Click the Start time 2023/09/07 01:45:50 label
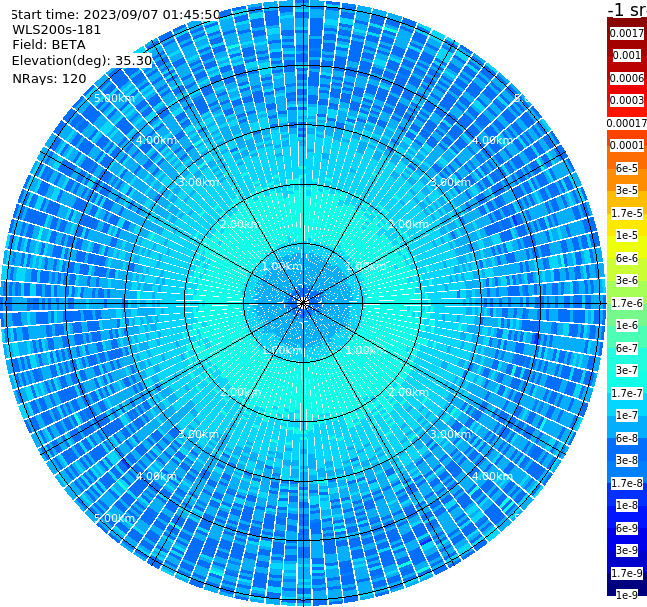The image size is (647, 607). coord(116,14)
